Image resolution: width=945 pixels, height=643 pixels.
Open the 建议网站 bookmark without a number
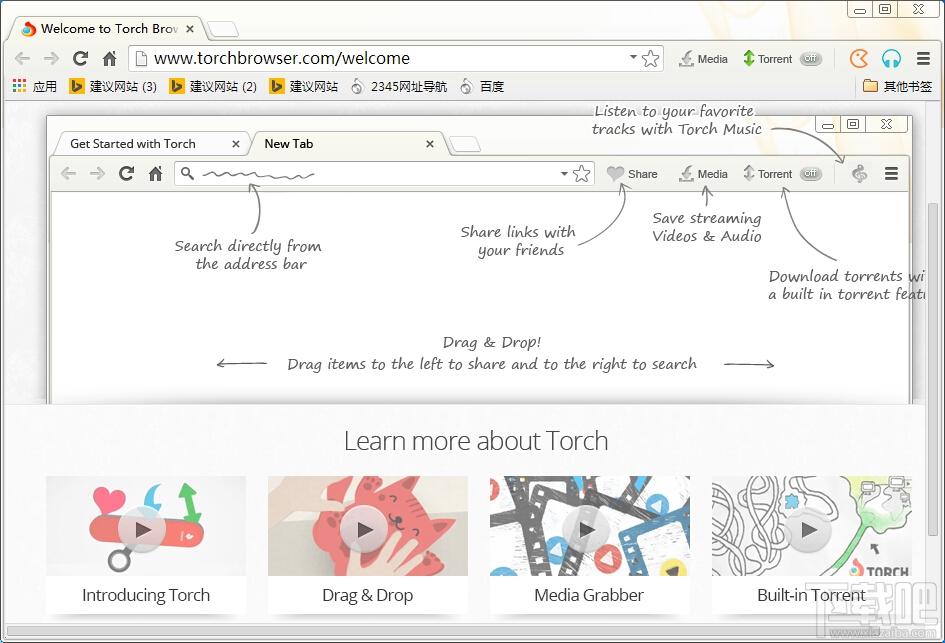point(304,86)
